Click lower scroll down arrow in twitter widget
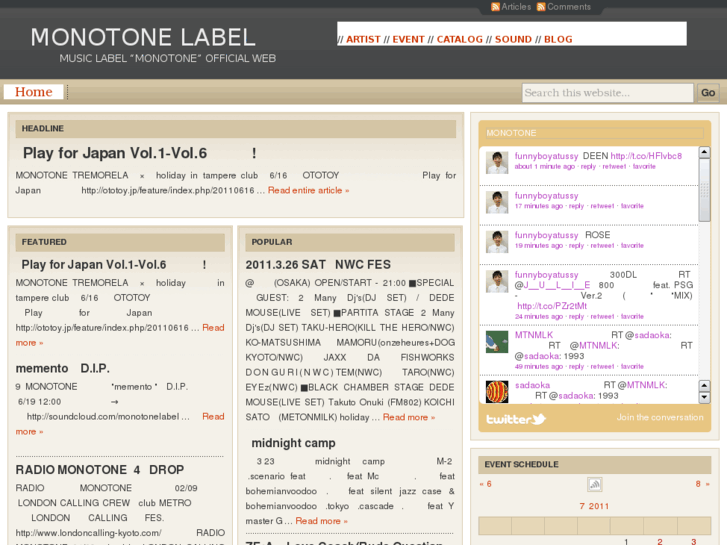Screen dimensions: 727x545 pos(704,398)
